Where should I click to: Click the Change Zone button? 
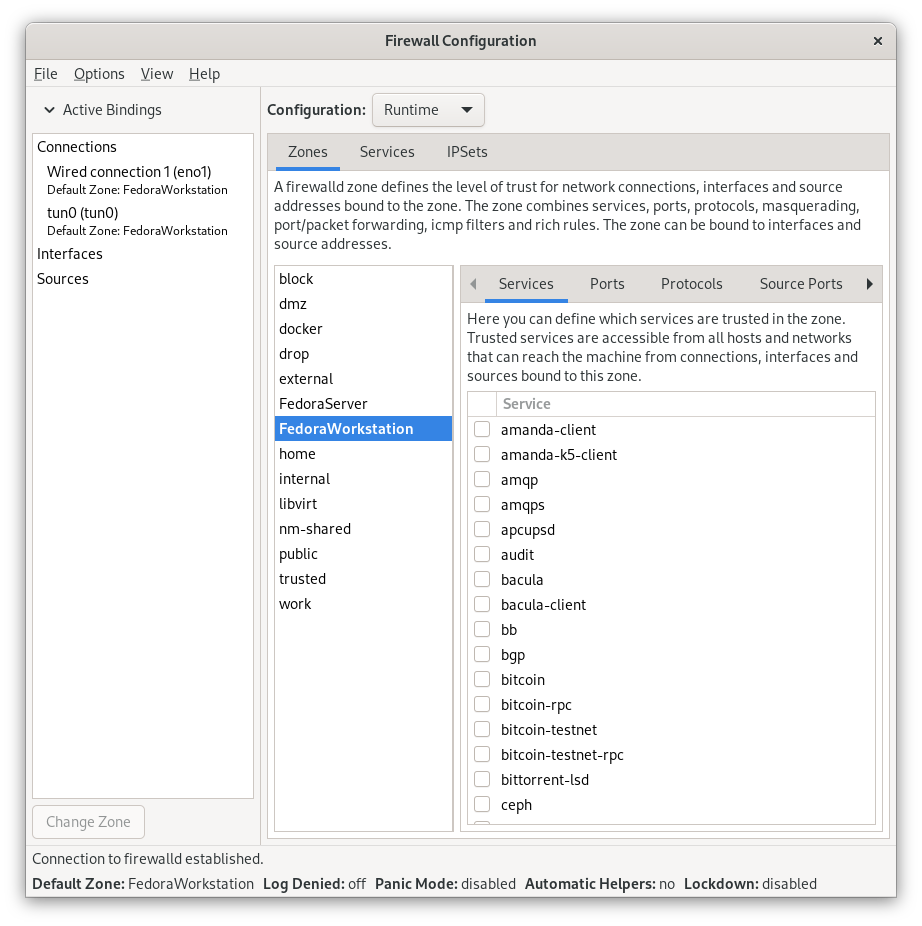click(88, 821)
